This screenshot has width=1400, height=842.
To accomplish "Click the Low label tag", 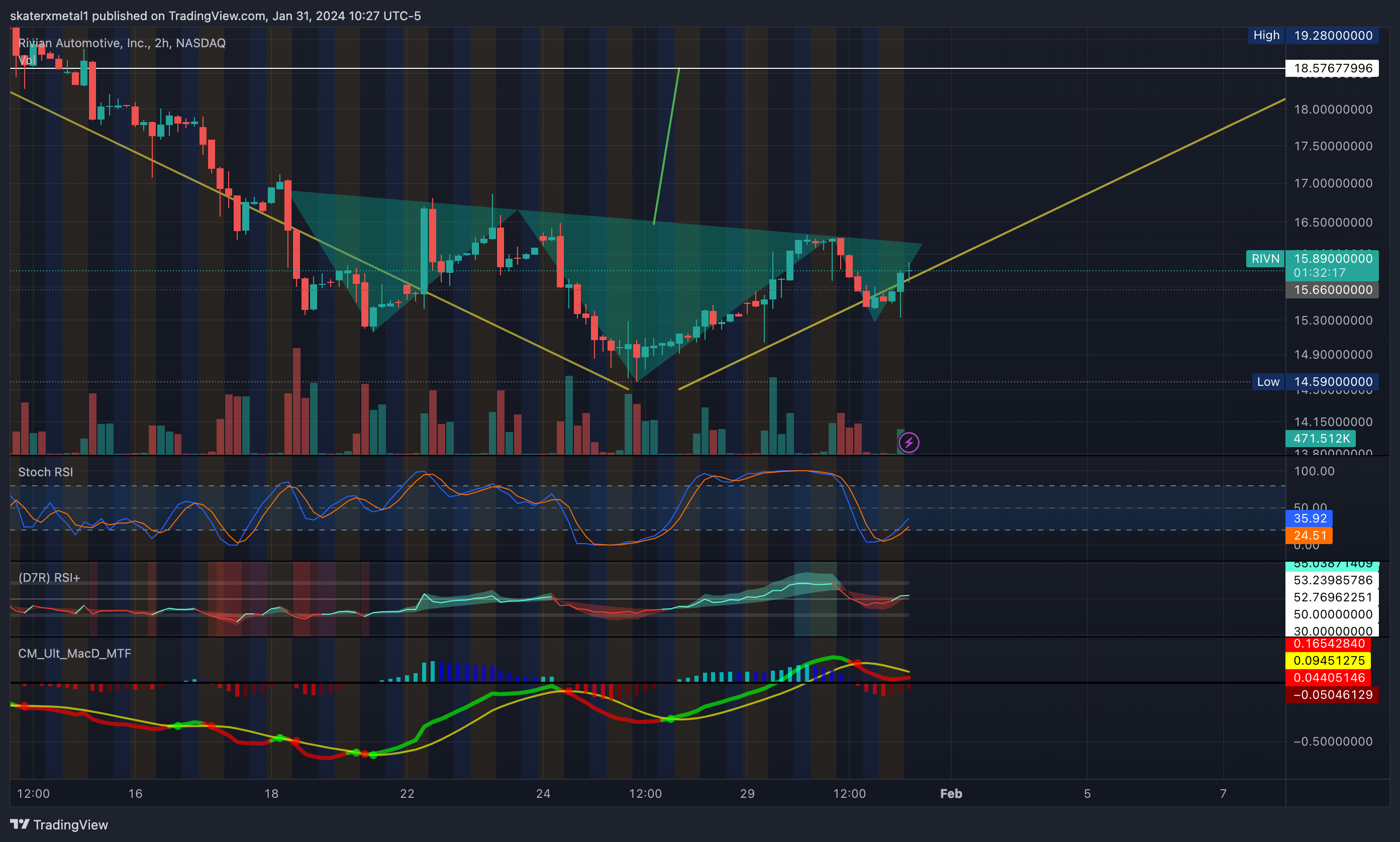I will pyautogui.click(x=1268, y=382).
